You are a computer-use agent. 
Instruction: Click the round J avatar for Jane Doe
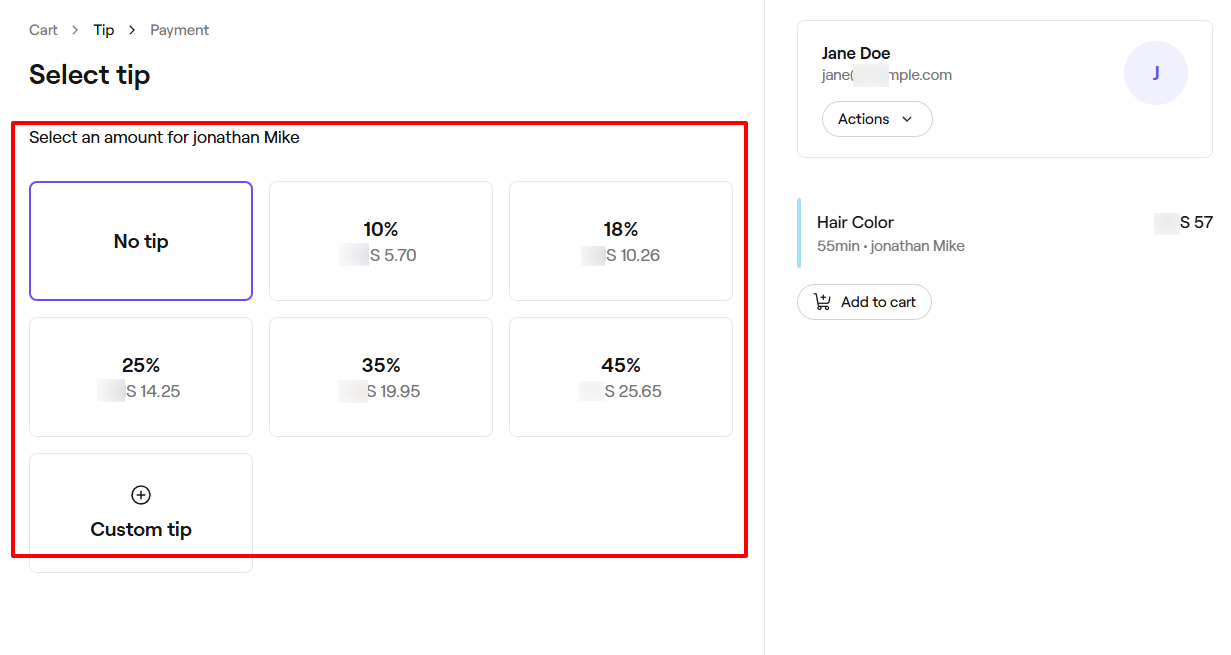pos(1155,73)
